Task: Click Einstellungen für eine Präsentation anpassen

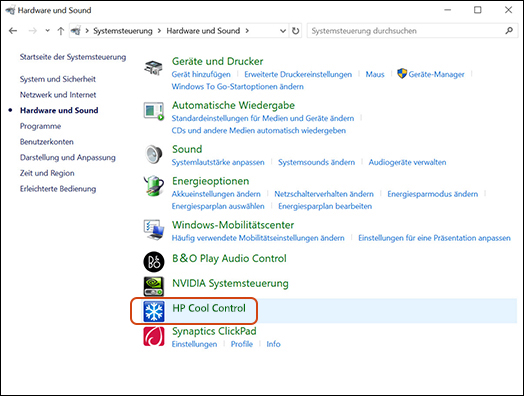Action: (434, 238)
